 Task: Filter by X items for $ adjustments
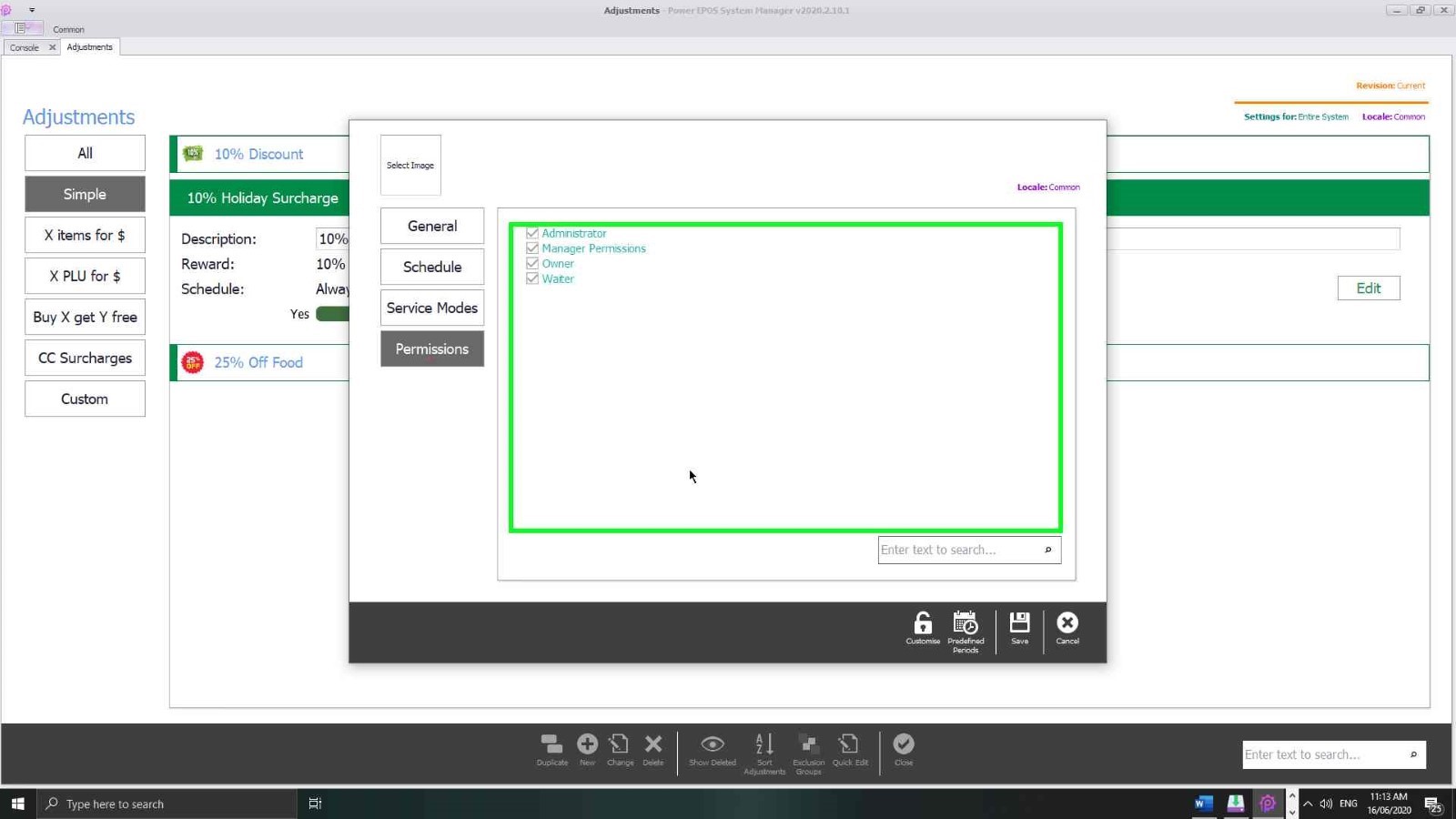pyautogui.click(x=85, y=235)
